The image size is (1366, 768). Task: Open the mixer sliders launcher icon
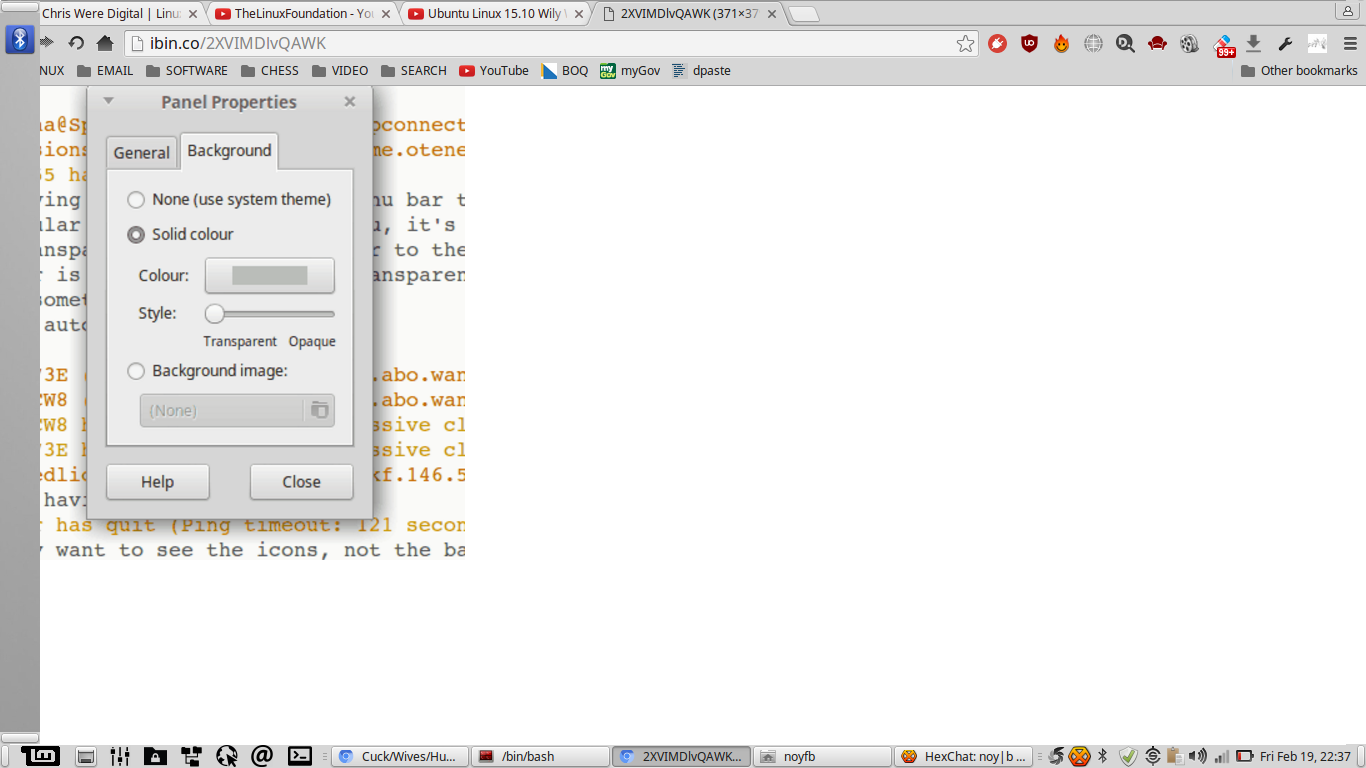point(120,757)
